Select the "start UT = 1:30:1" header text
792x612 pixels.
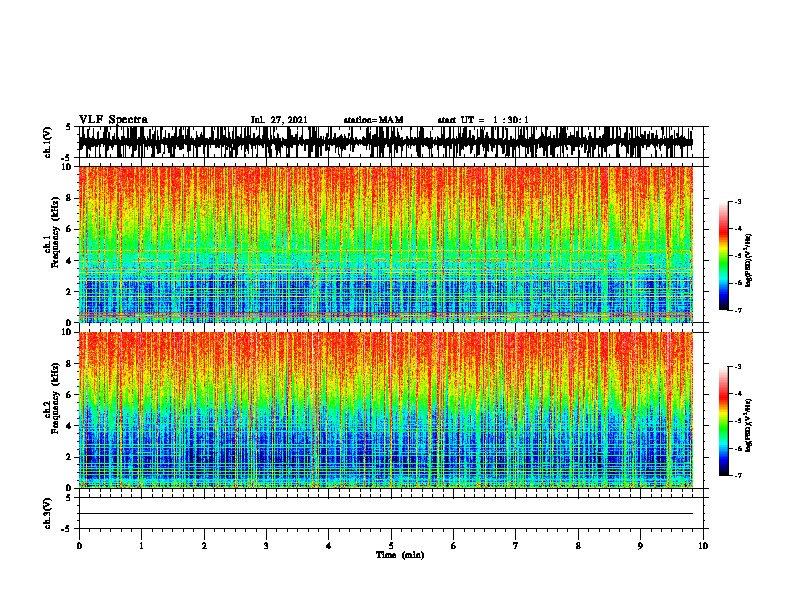(x=483, y=120)
